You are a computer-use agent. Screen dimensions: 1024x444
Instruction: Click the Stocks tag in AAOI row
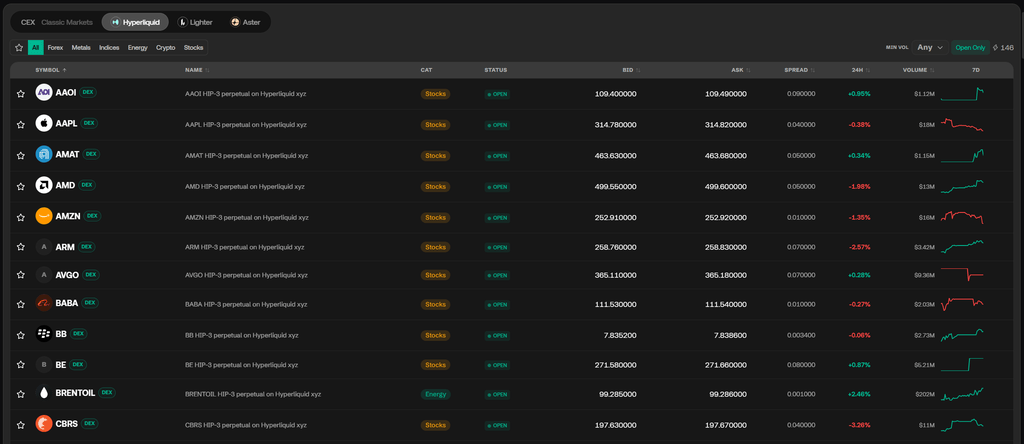[436, 94]
